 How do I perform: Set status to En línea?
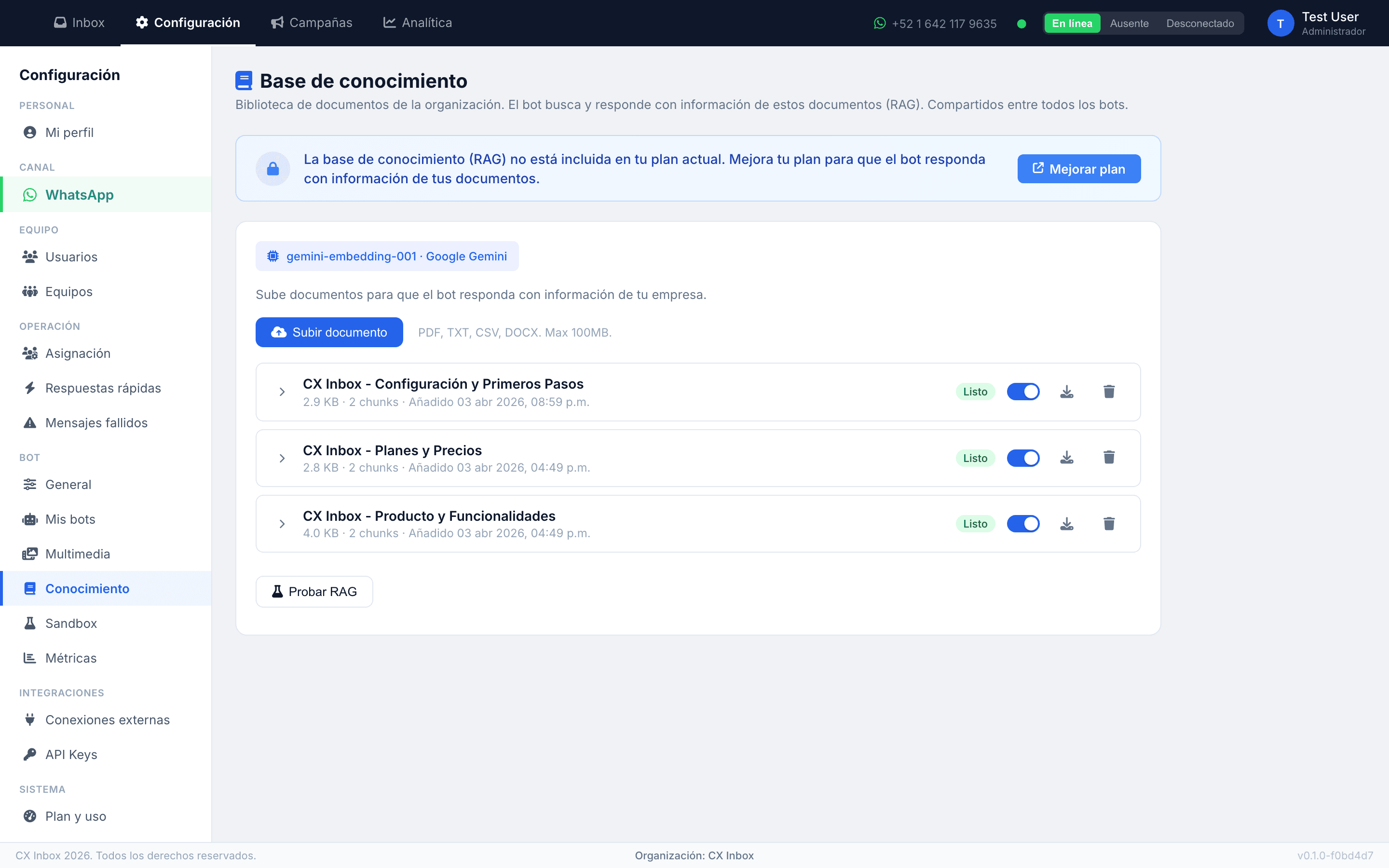point(1072,24)
